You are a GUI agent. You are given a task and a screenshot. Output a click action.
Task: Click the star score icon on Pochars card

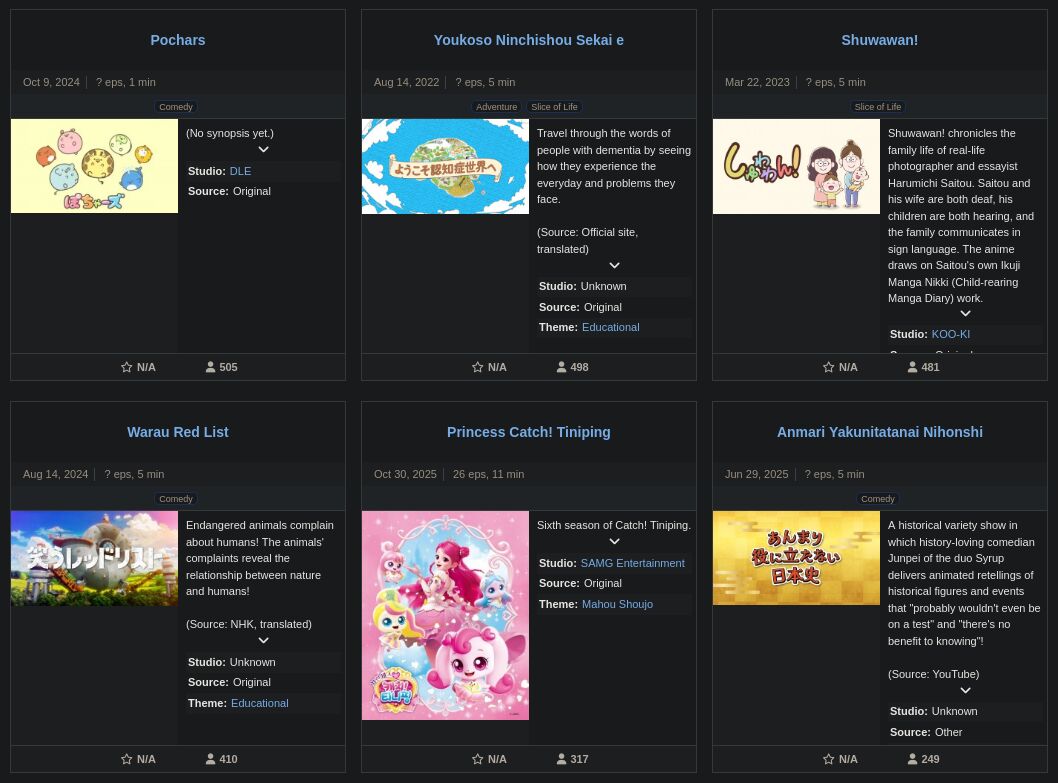[x=127, y=367]
